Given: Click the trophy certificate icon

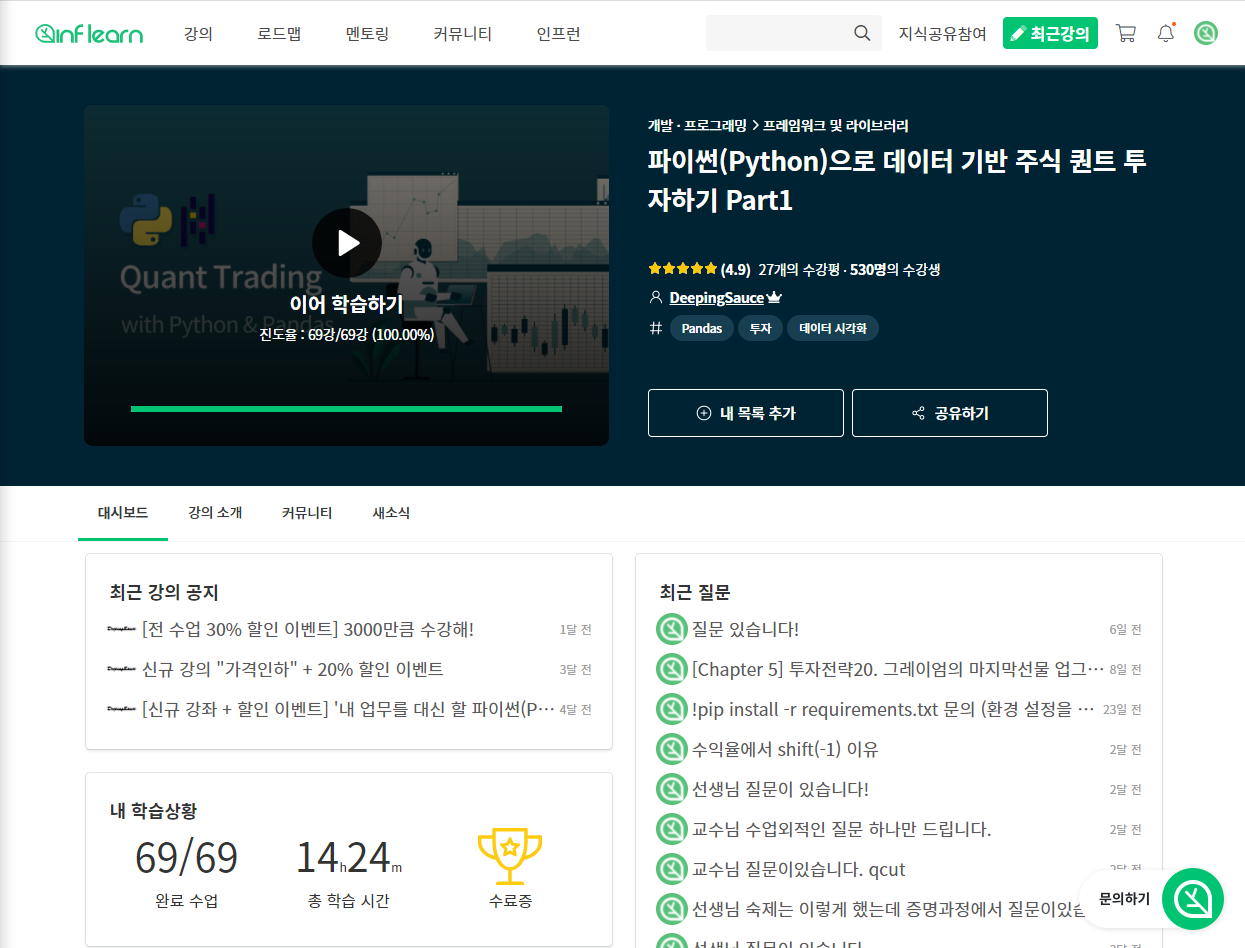Looking at the screenshot, I should pyautogui.click(x=510, y=857).
